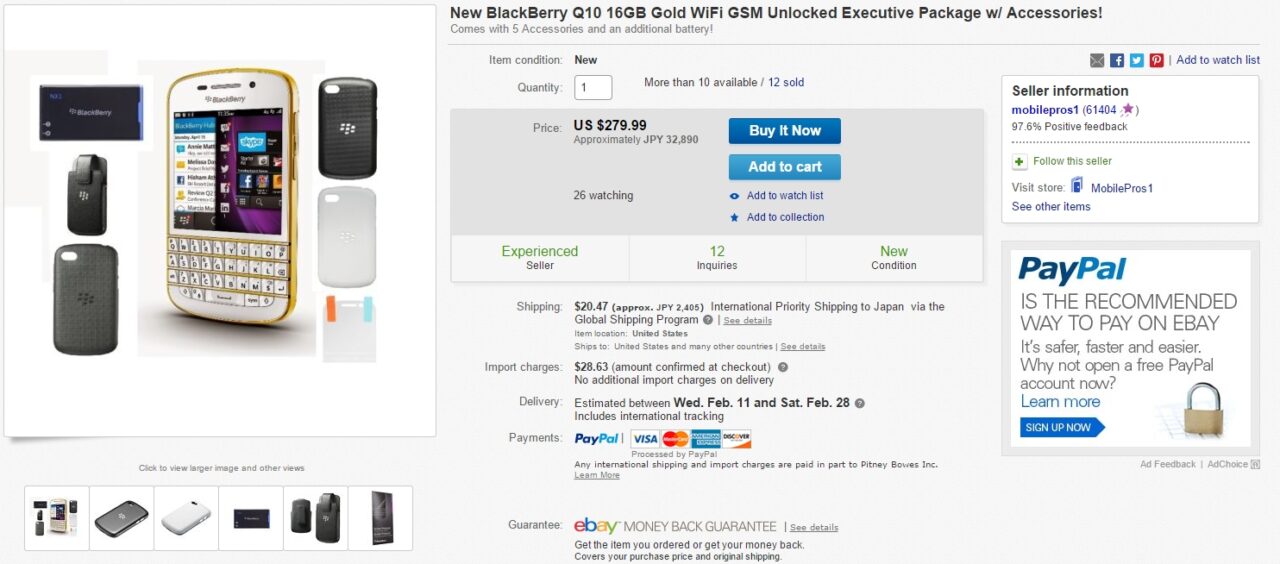Open help icon next to import charges
Screen dimensions: 1280x564
(x=783, y=367)
